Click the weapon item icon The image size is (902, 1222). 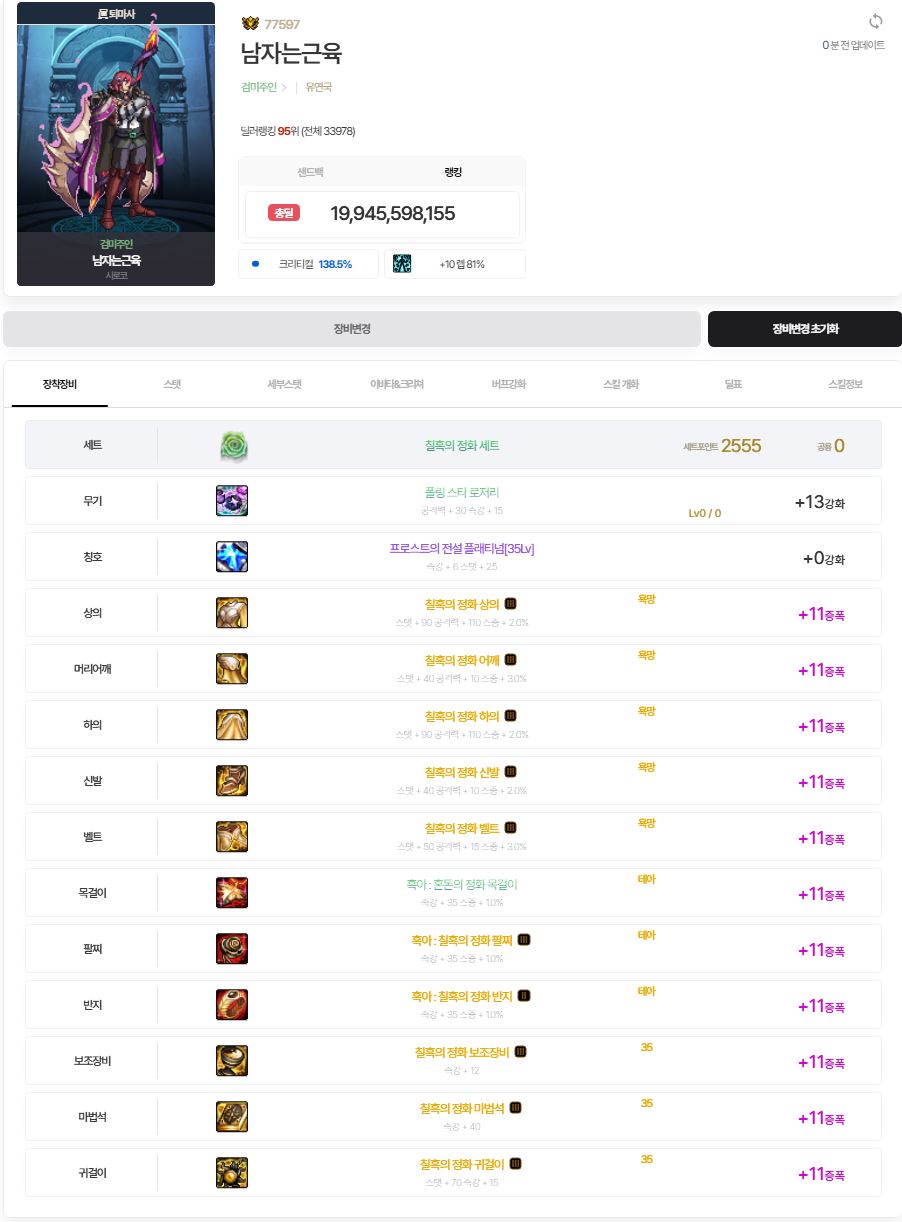[x=232, y=501]
